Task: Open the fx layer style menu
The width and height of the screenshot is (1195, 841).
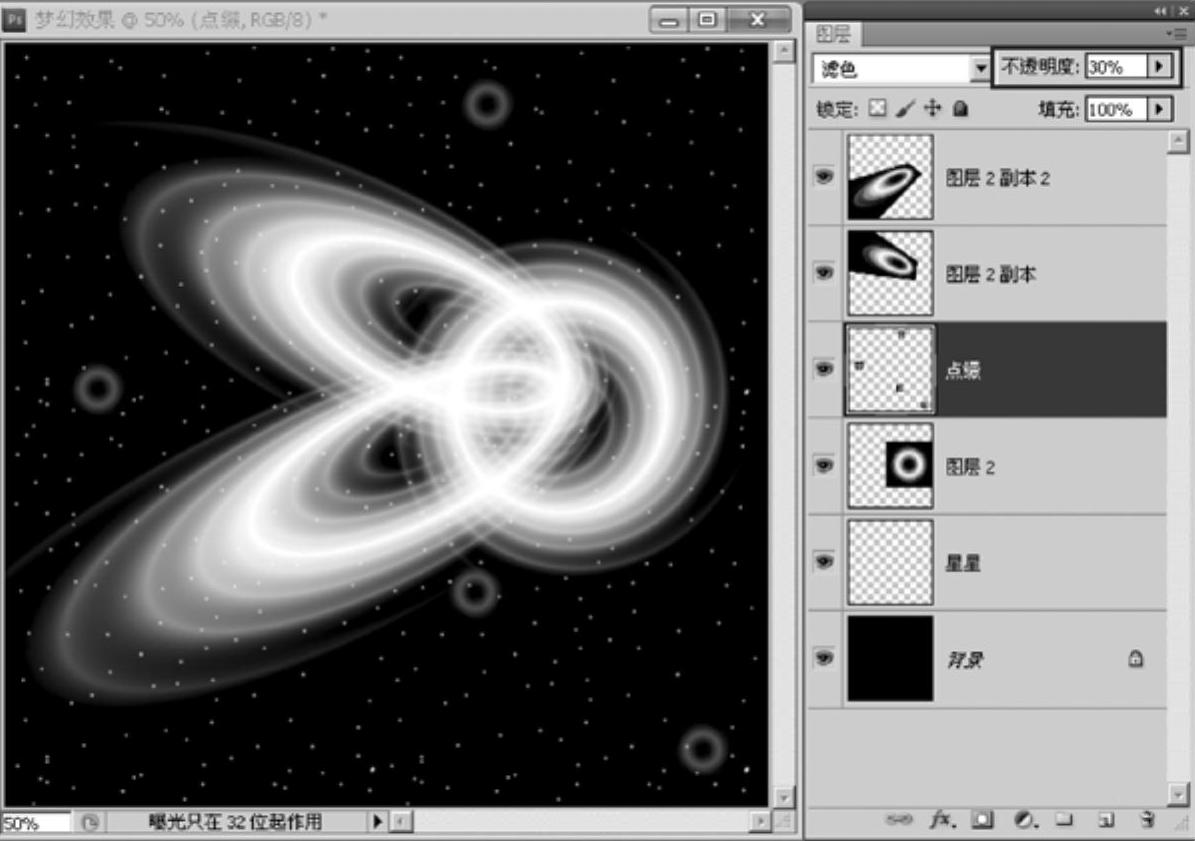Action: [x=942, y=820]
